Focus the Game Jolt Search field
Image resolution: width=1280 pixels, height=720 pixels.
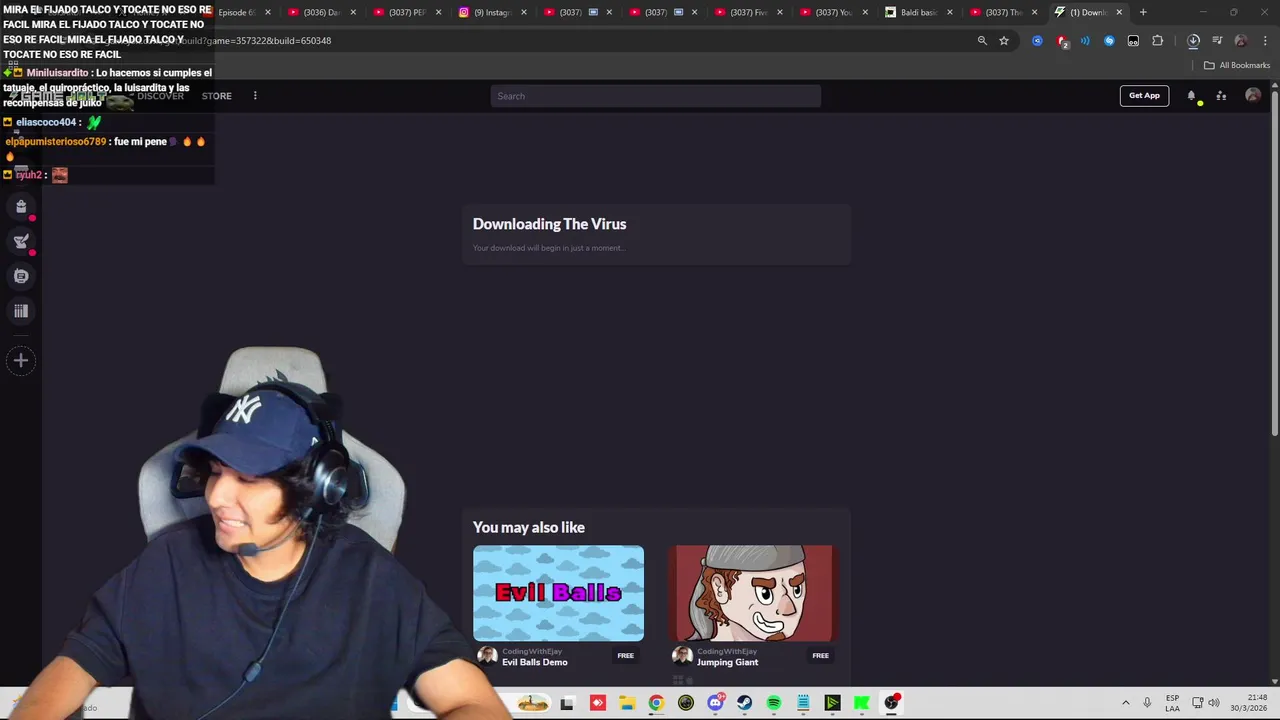pos(655,96)
